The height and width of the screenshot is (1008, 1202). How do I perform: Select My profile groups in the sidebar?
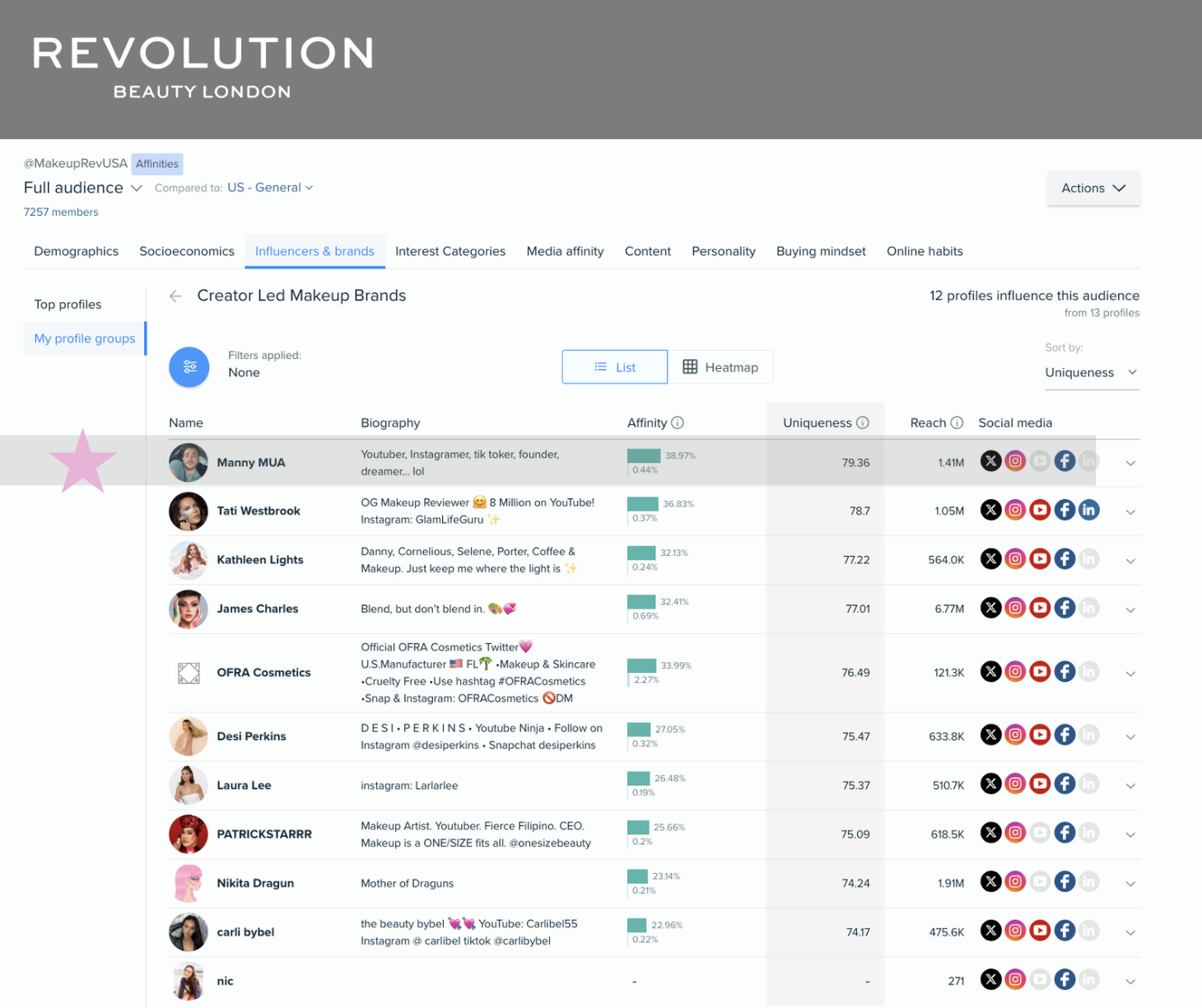pyautogui.click(x=84, y=338)
